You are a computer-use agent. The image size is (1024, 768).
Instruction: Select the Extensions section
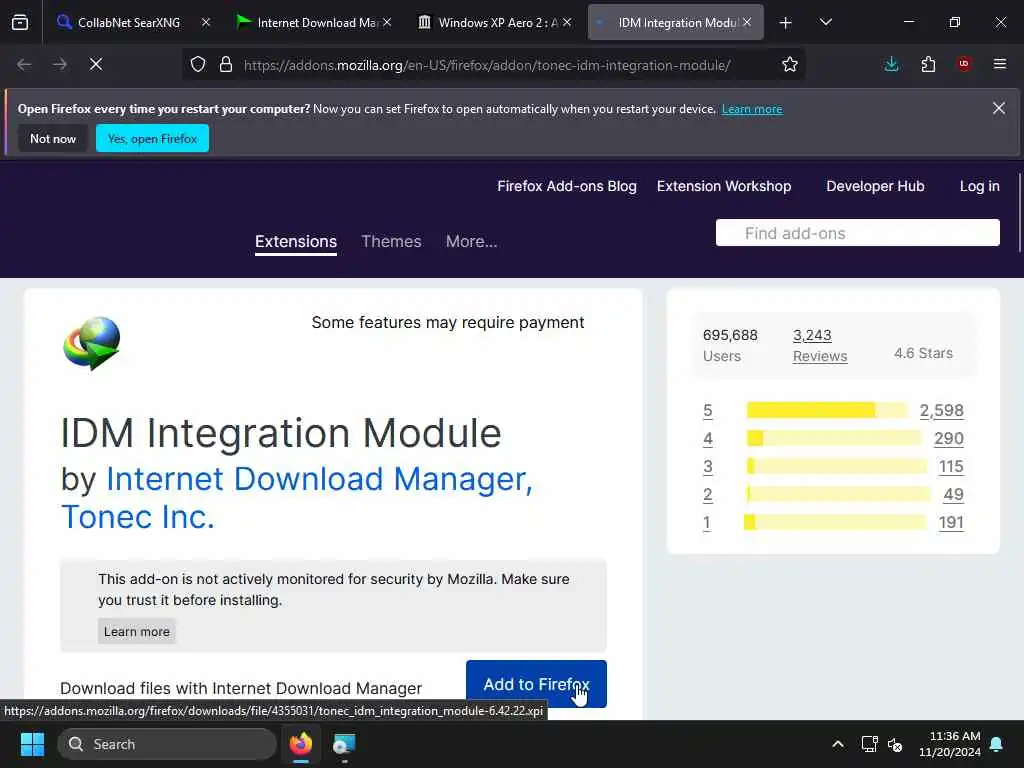click(x=296, y=242)
